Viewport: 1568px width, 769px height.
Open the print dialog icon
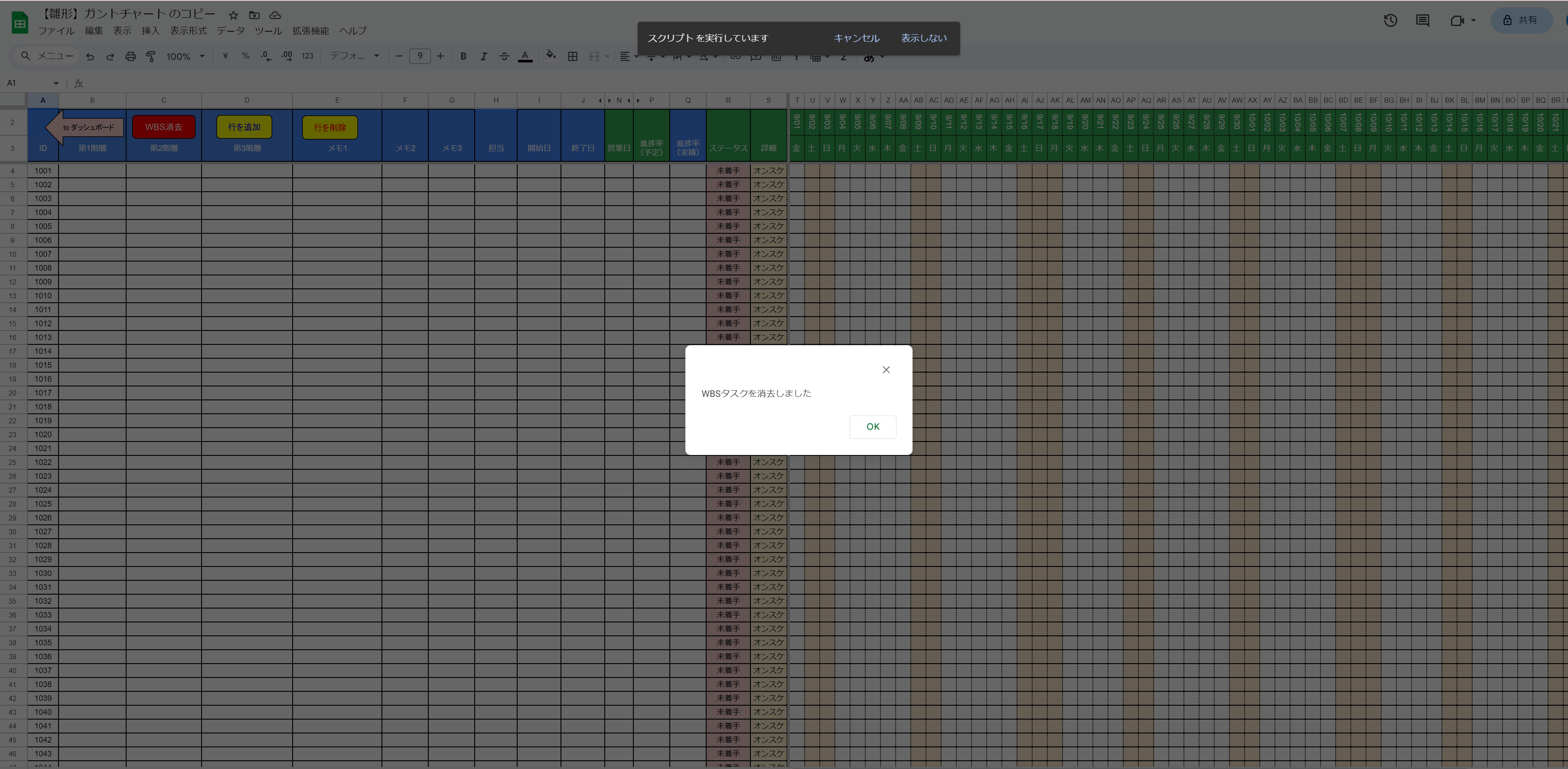(131, 56)
